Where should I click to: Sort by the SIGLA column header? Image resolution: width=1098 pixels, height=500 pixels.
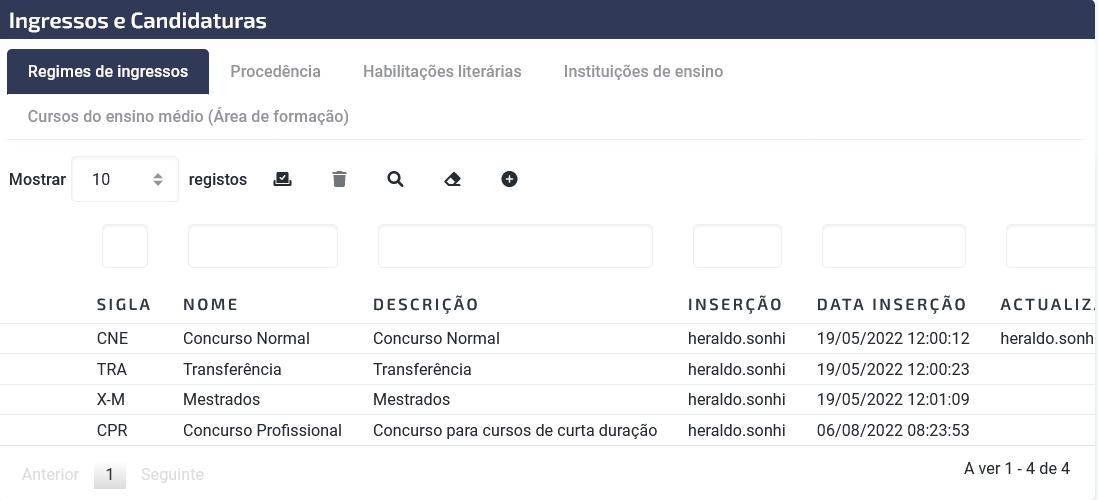tap(124, 305)
